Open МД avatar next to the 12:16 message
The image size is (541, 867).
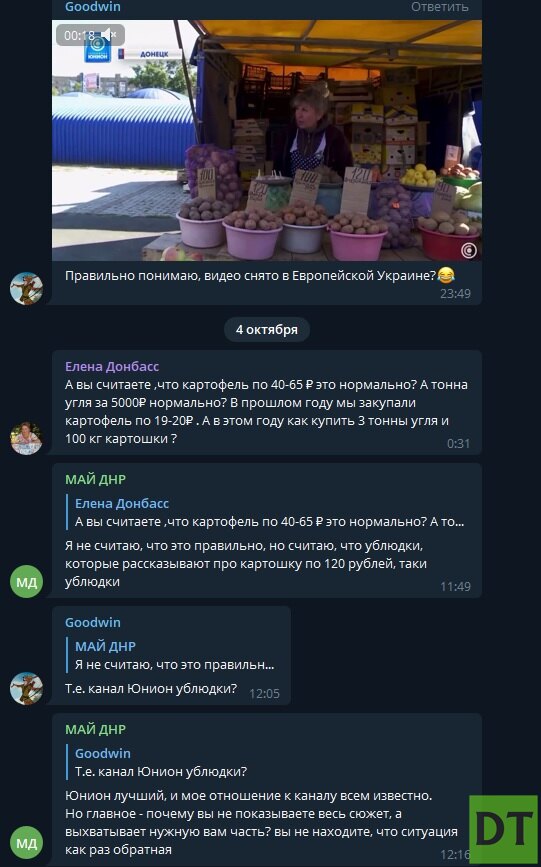pyautogui.click(x=27, y=843)
